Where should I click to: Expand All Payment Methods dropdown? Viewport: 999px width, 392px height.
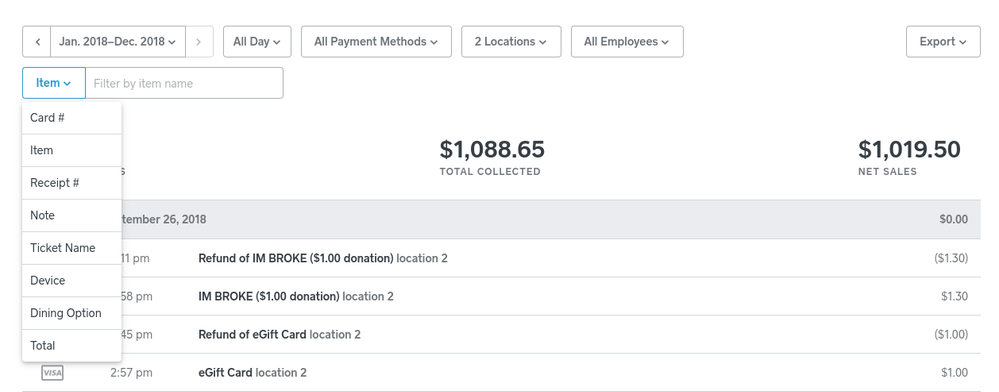(376, 41)
